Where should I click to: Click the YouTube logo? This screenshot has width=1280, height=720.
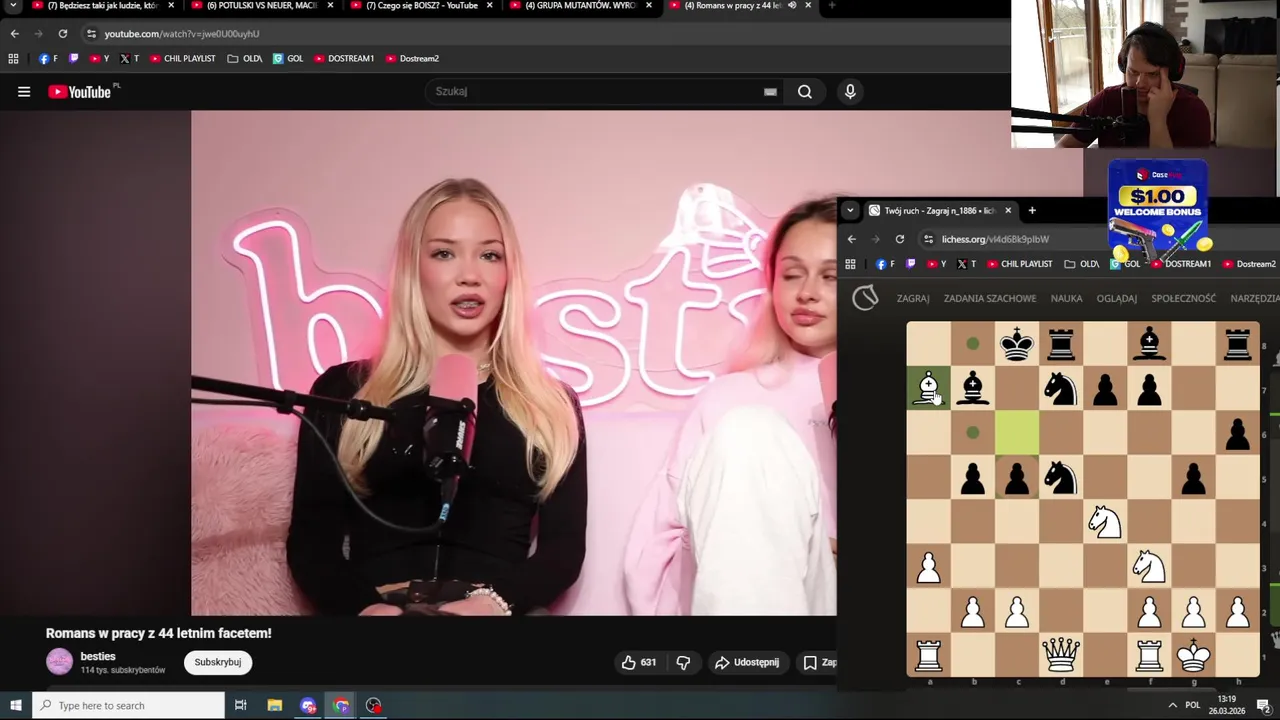pos(80,92)
